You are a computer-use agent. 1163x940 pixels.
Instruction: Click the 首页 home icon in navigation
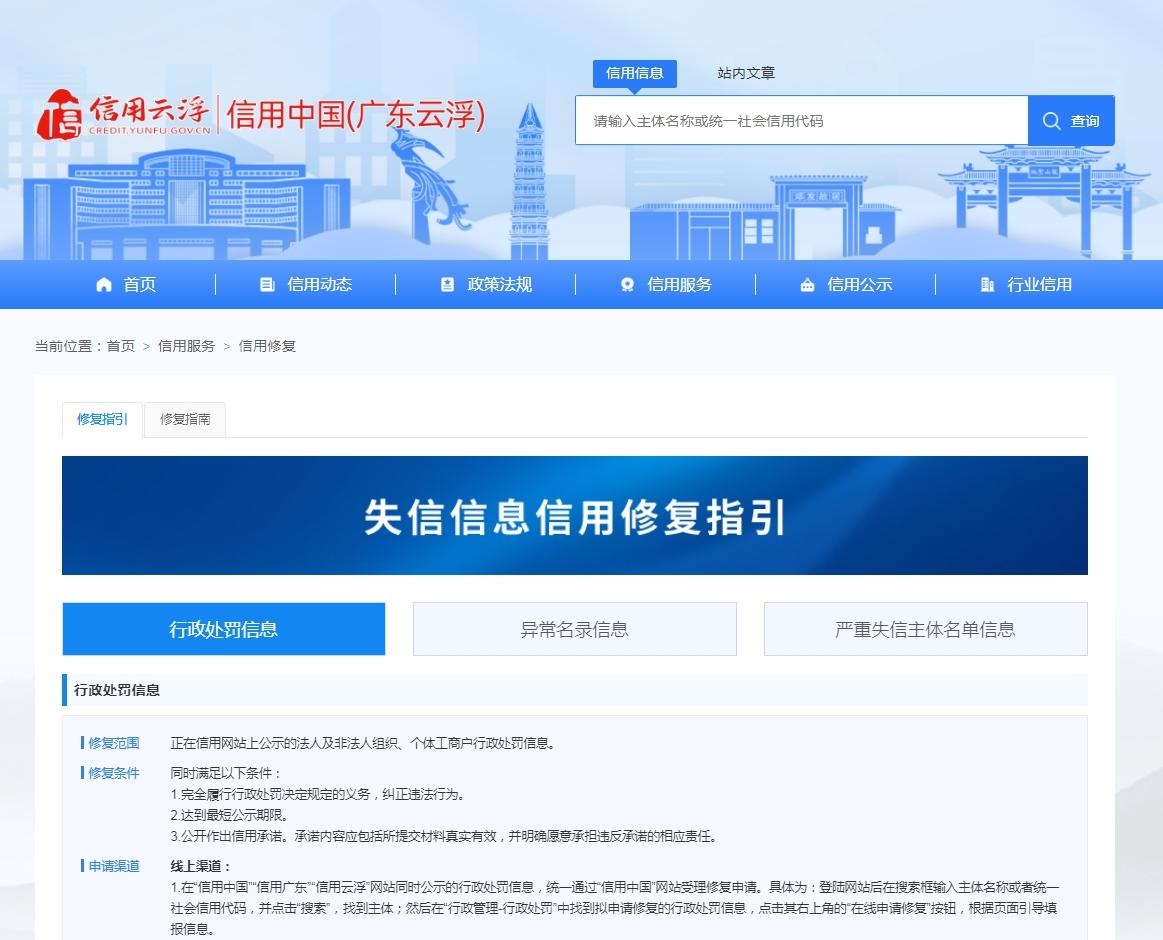(103, 284)
